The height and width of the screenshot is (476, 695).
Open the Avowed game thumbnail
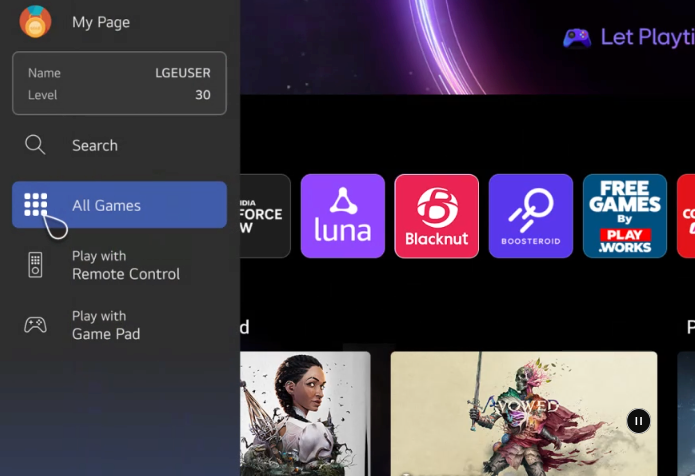tap(524, 414)
